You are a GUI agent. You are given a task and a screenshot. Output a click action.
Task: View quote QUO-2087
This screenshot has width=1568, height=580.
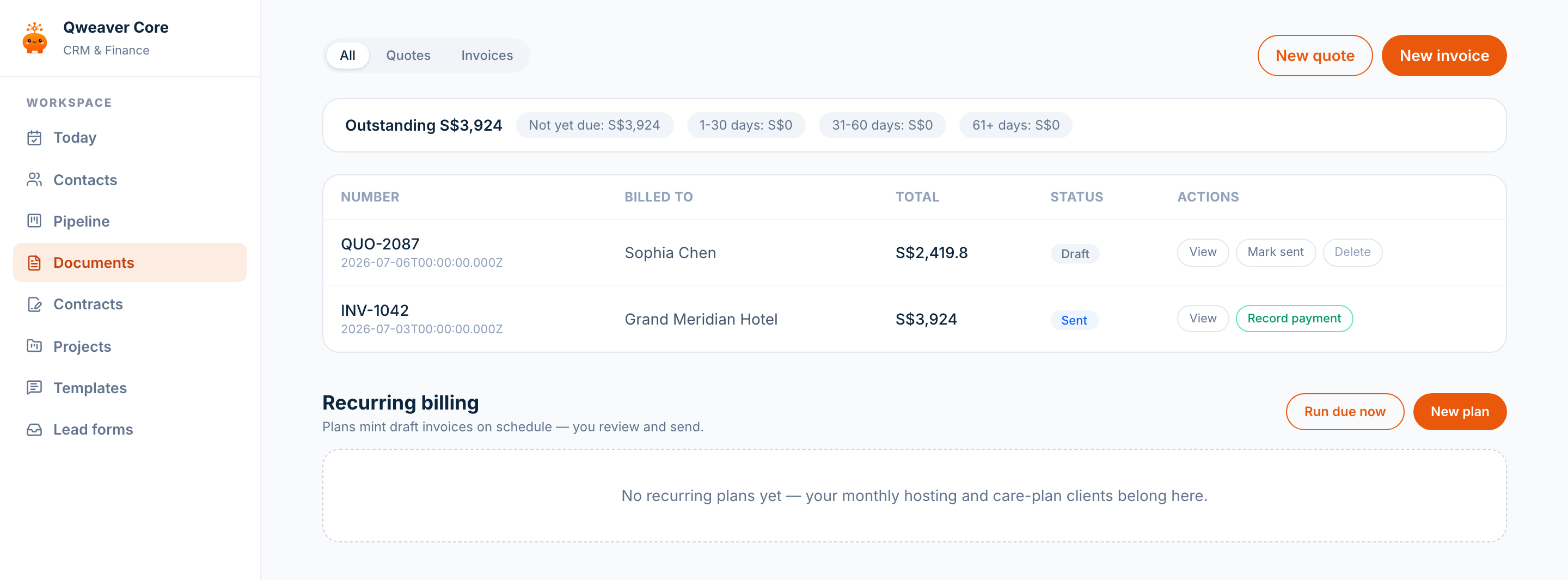point(1202,252)
